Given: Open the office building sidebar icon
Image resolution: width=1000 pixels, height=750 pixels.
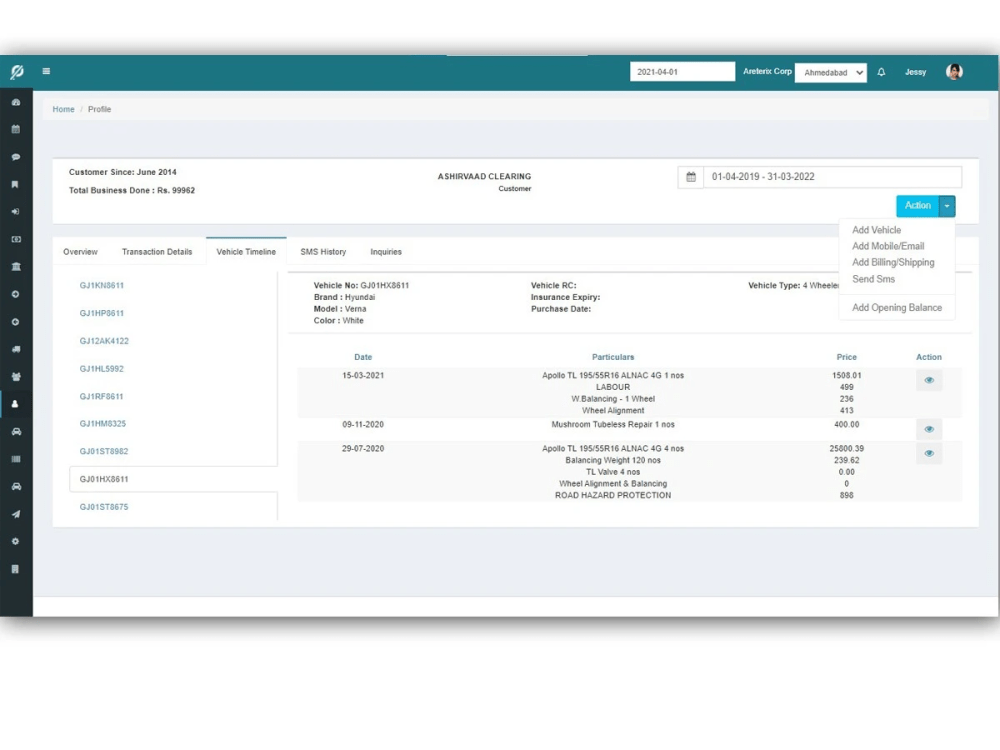Looking at the screenshot, I should (15, 569).
